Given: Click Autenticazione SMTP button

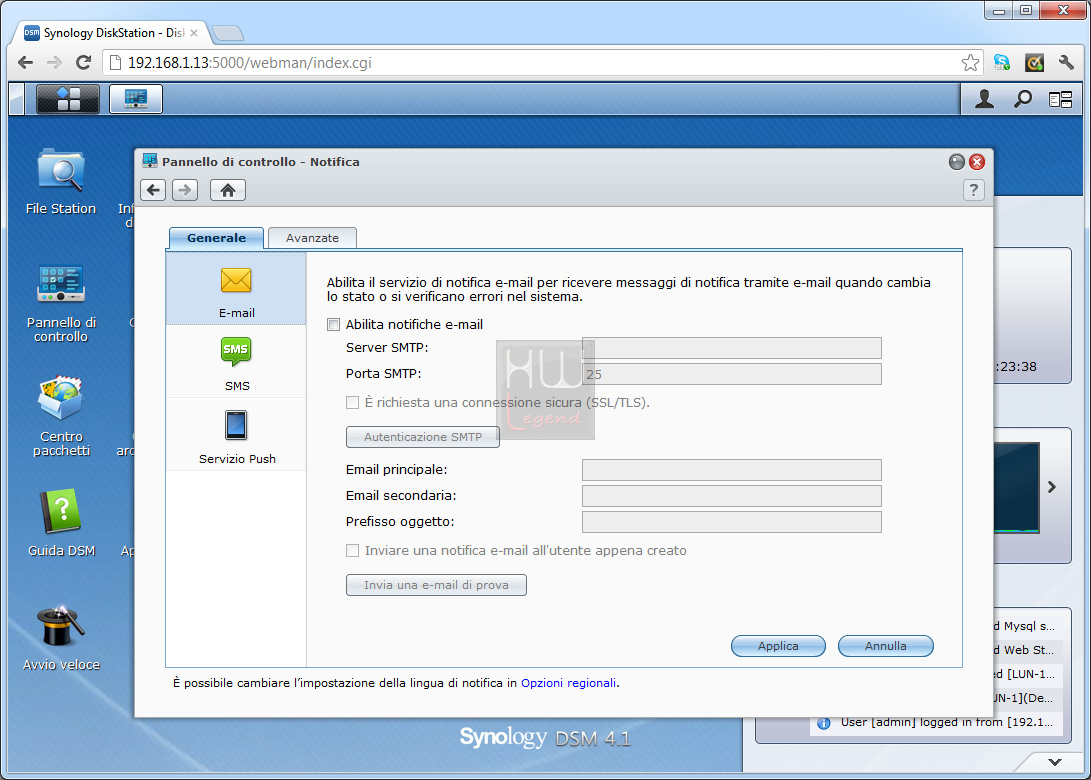Looking at the screenshot, I should click(423, 437).
